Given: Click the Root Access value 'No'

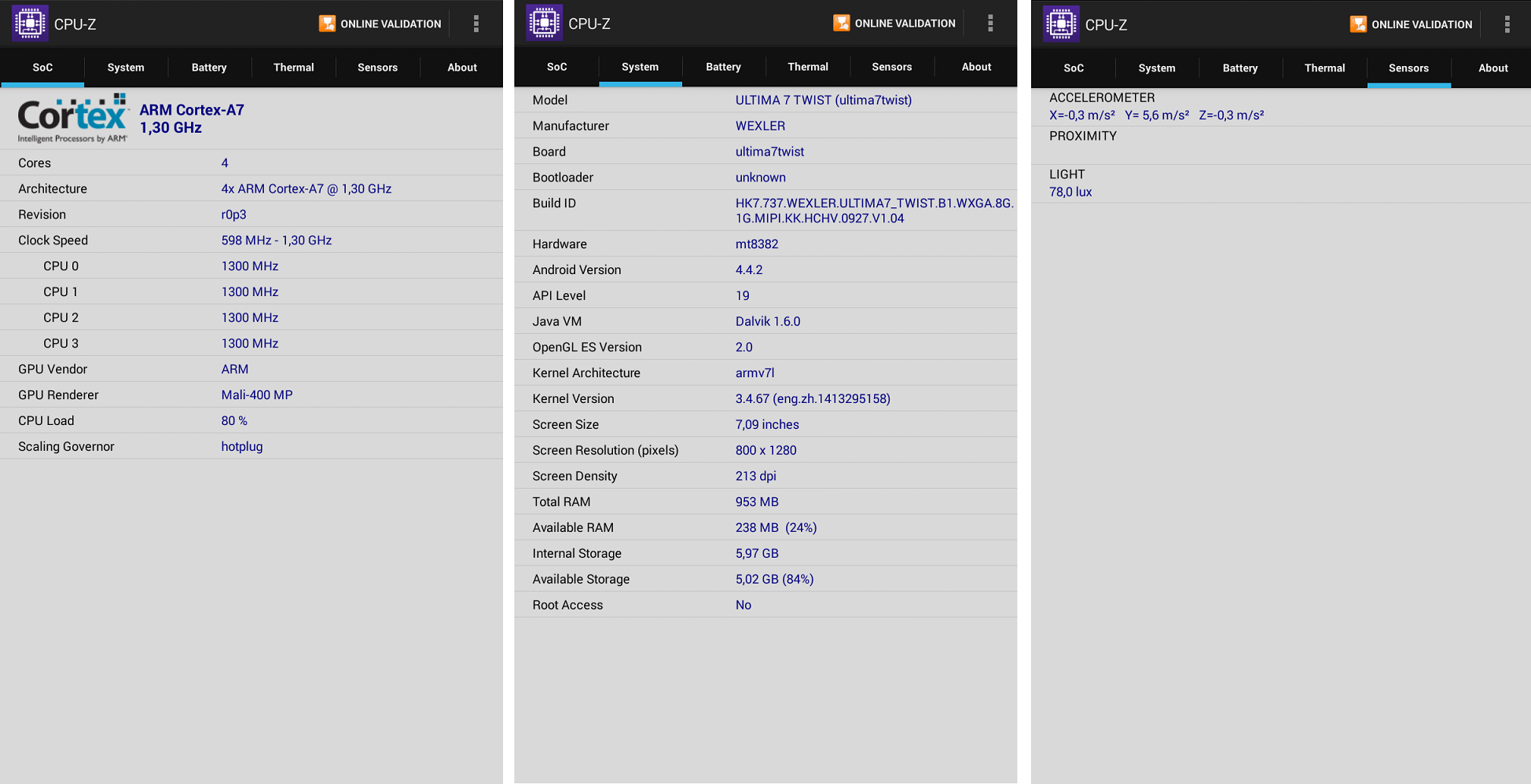Looking at the screenshot, I should [743, 605].
